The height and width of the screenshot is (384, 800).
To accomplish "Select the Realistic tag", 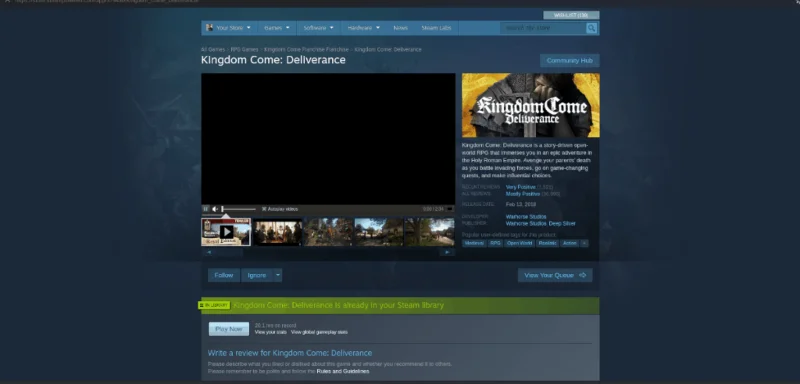I will click(547, 243).
